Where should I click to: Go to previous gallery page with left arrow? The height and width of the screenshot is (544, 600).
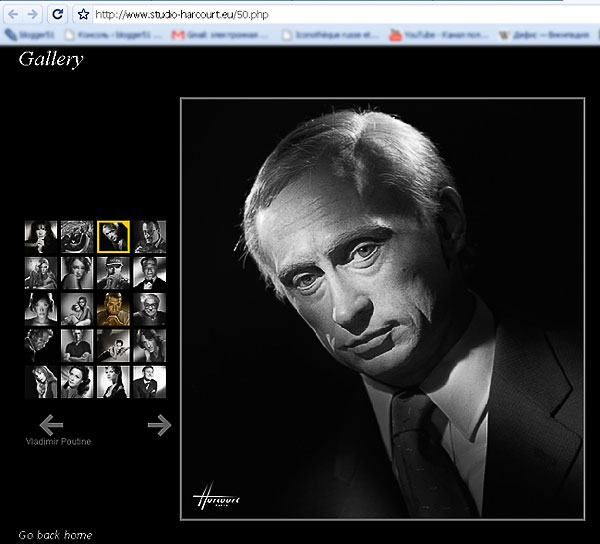[x=51, y=425]
